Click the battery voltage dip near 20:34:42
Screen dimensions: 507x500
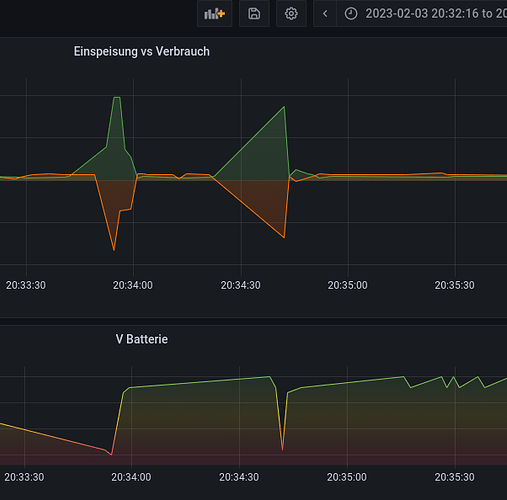point(283,450)
